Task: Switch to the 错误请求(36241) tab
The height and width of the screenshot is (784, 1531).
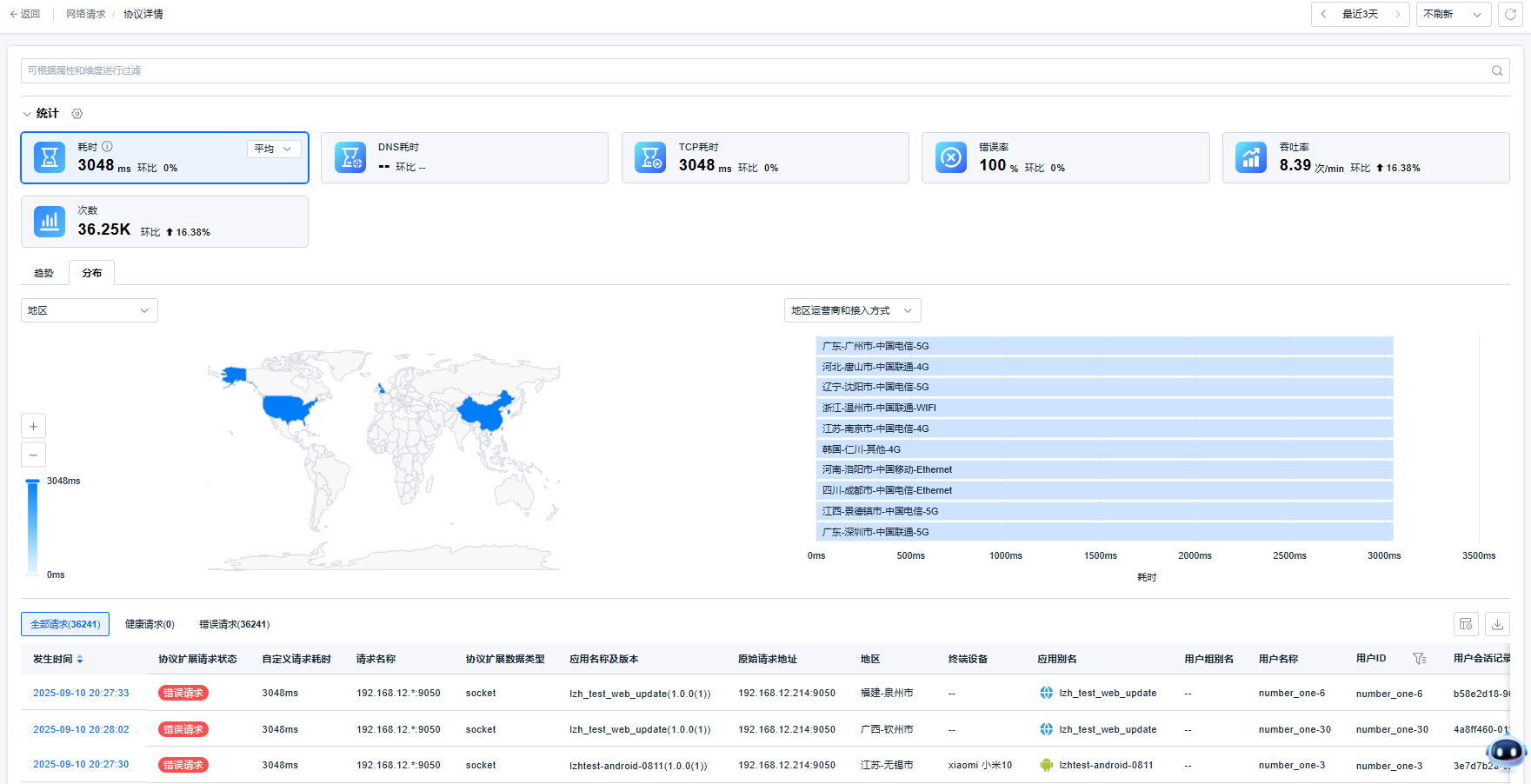Action: (234, 624)
